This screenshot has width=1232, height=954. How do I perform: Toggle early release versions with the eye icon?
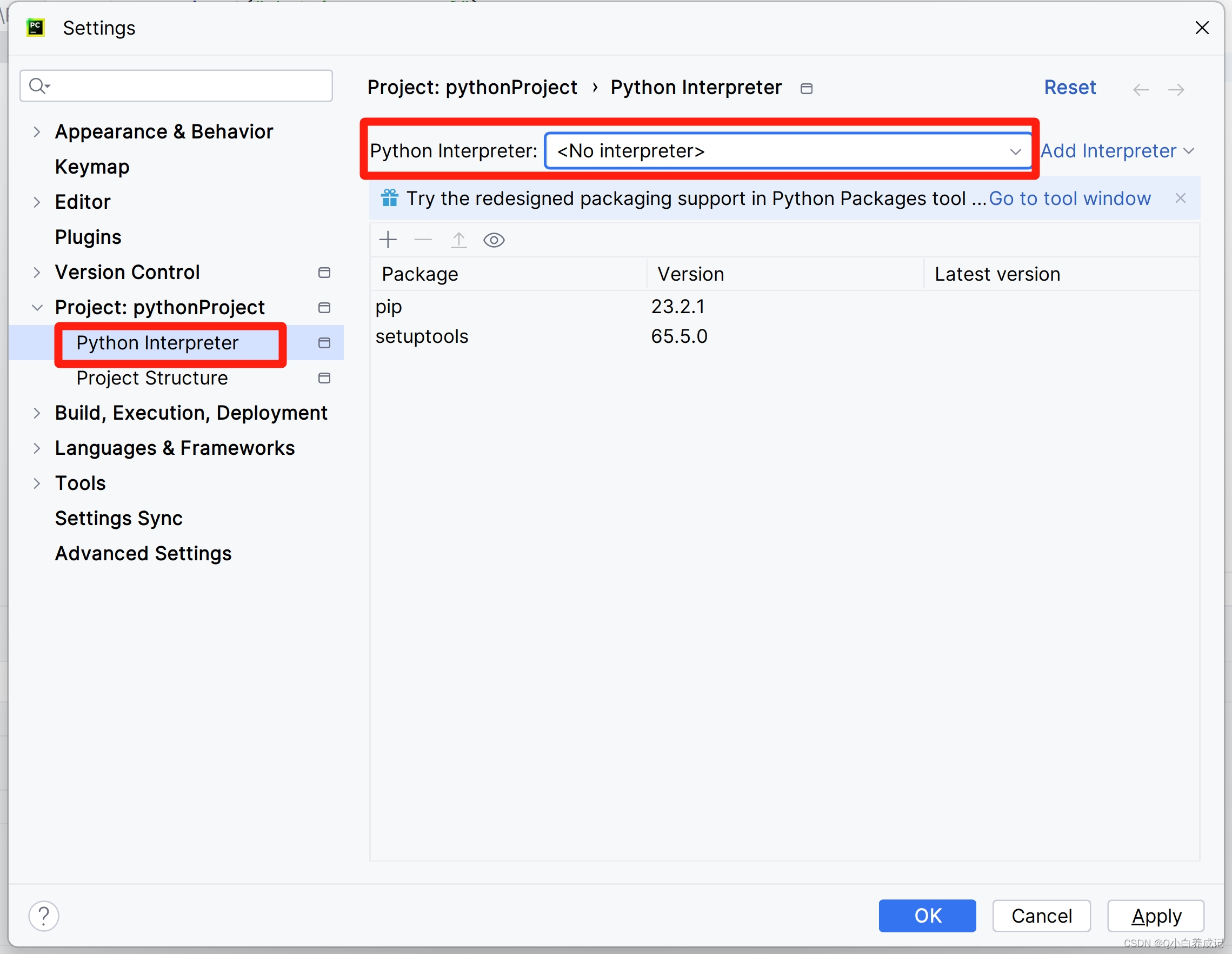pos(494,240)
